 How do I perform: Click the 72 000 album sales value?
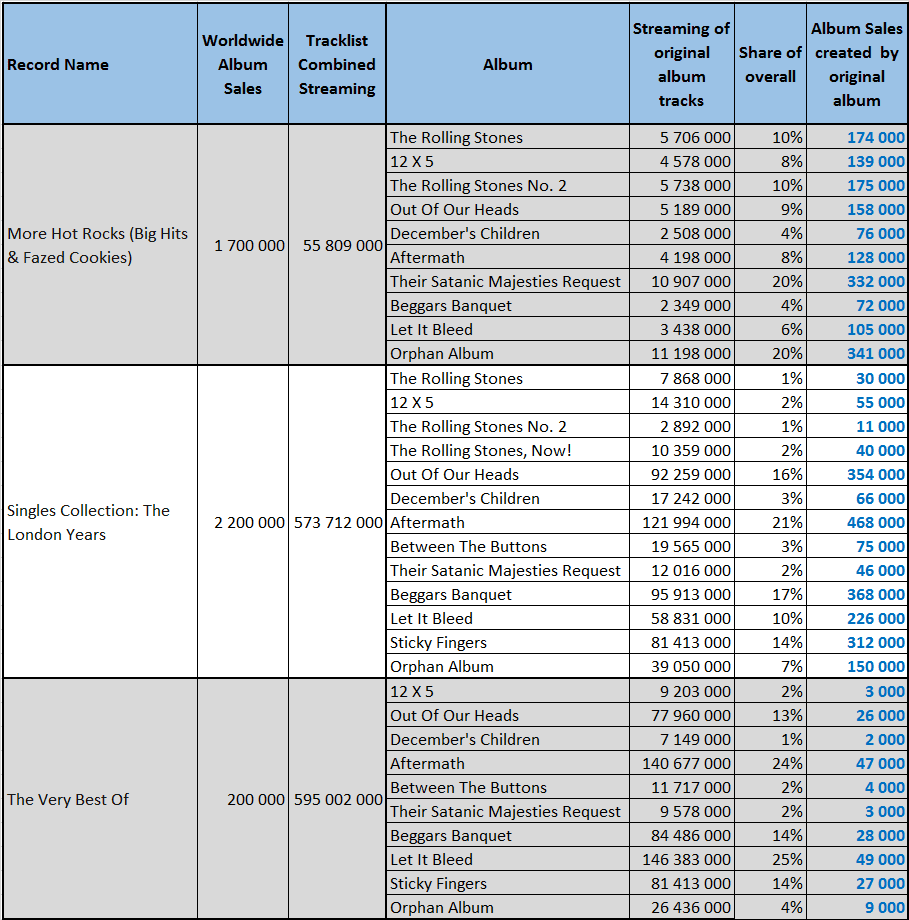880,306
